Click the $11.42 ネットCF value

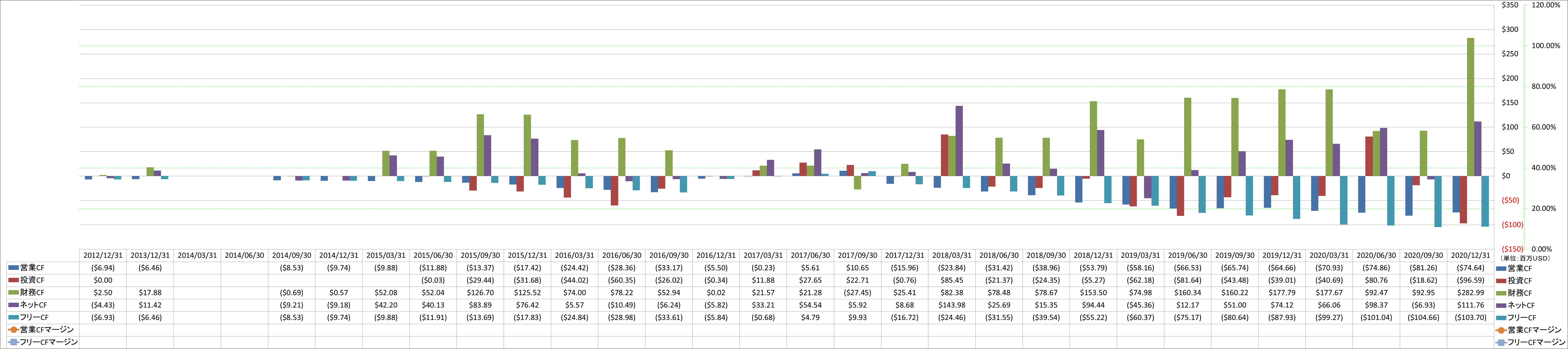150,305
